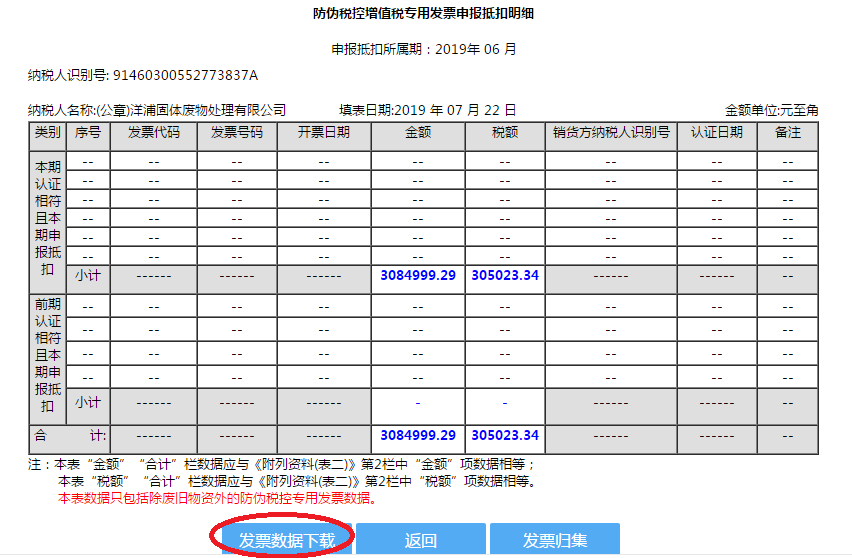Screen dimensions: 852x558
Task: Select the 合计 row 金额 value 3084999.29
Action: point(418,436)
